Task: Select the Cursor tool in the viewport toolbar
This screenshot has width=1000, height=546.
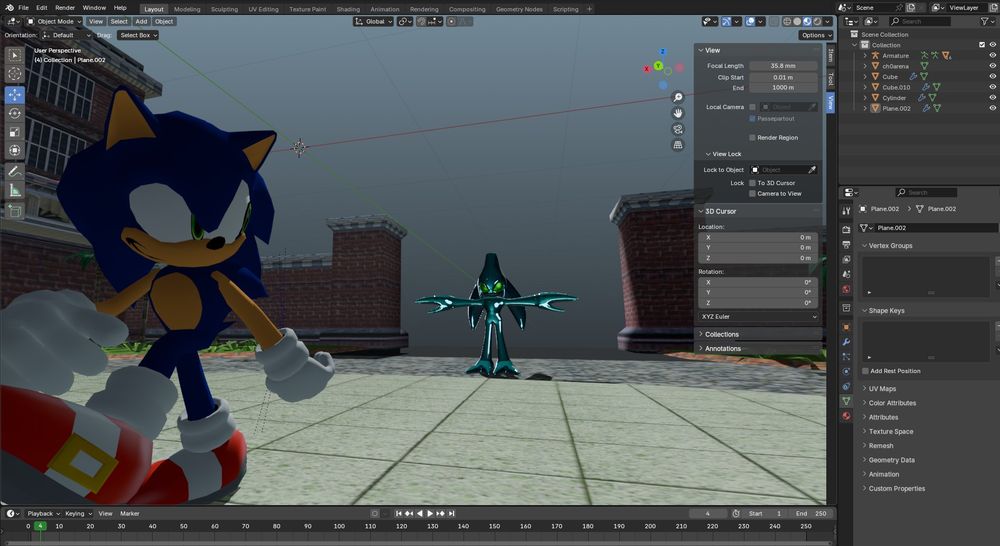Action: [14, 74]
